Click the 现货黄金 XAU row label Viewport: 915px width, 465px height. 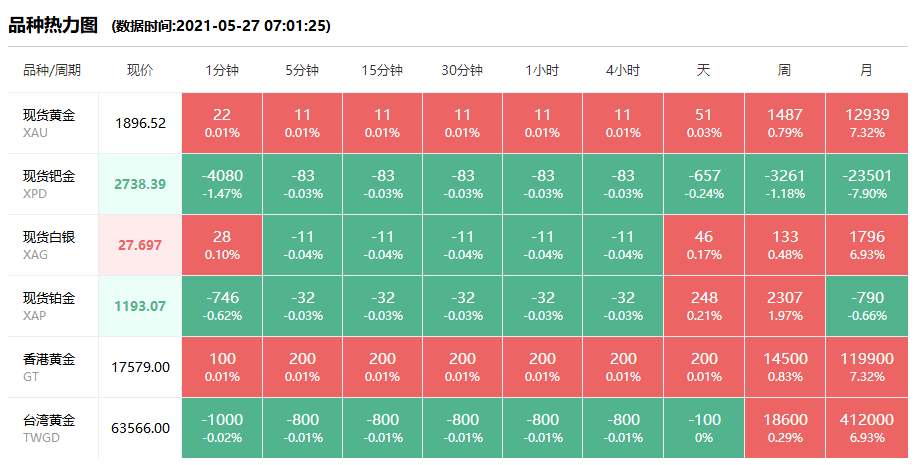coord(49,122)
